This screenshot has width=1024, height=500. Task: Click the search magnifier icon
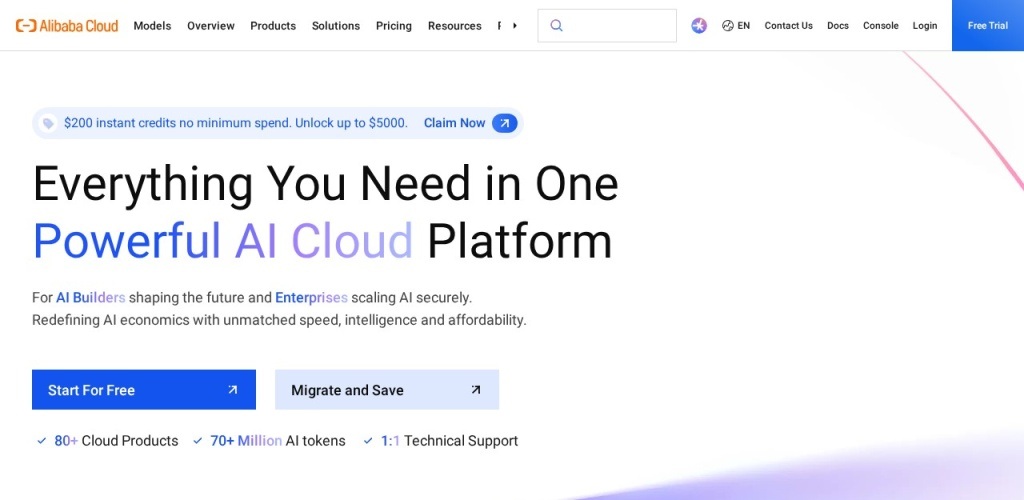(x=557, y=26)
